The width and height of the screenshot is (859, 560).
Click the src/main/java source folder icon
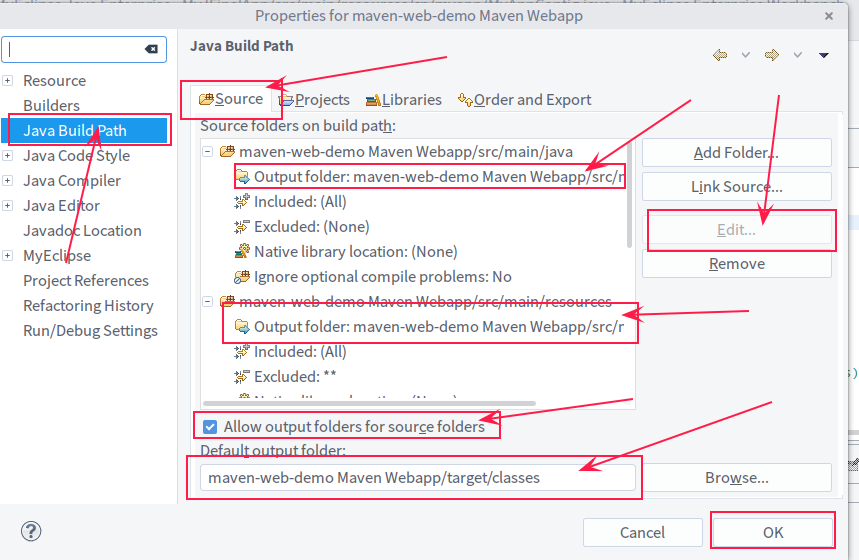[227, 151]
